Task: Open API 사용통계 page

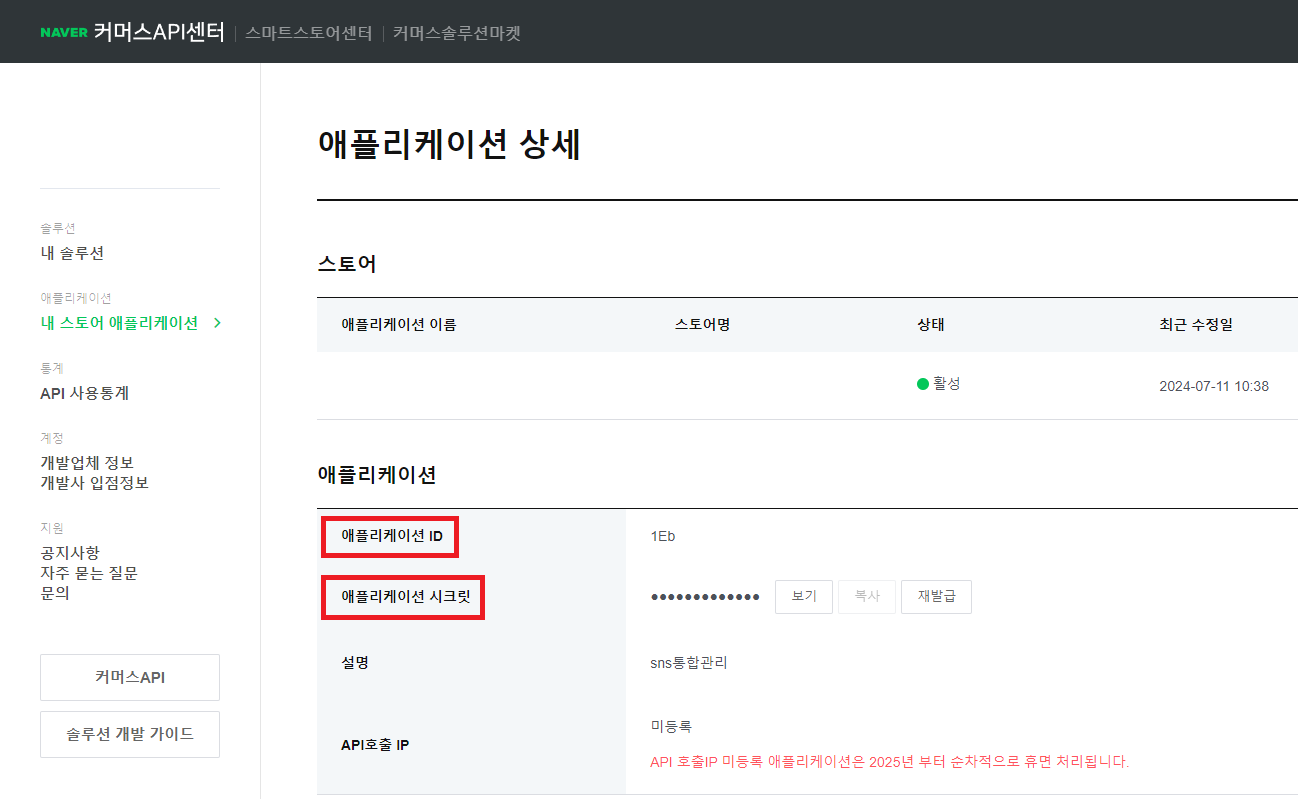Action: tap(84, 393)
